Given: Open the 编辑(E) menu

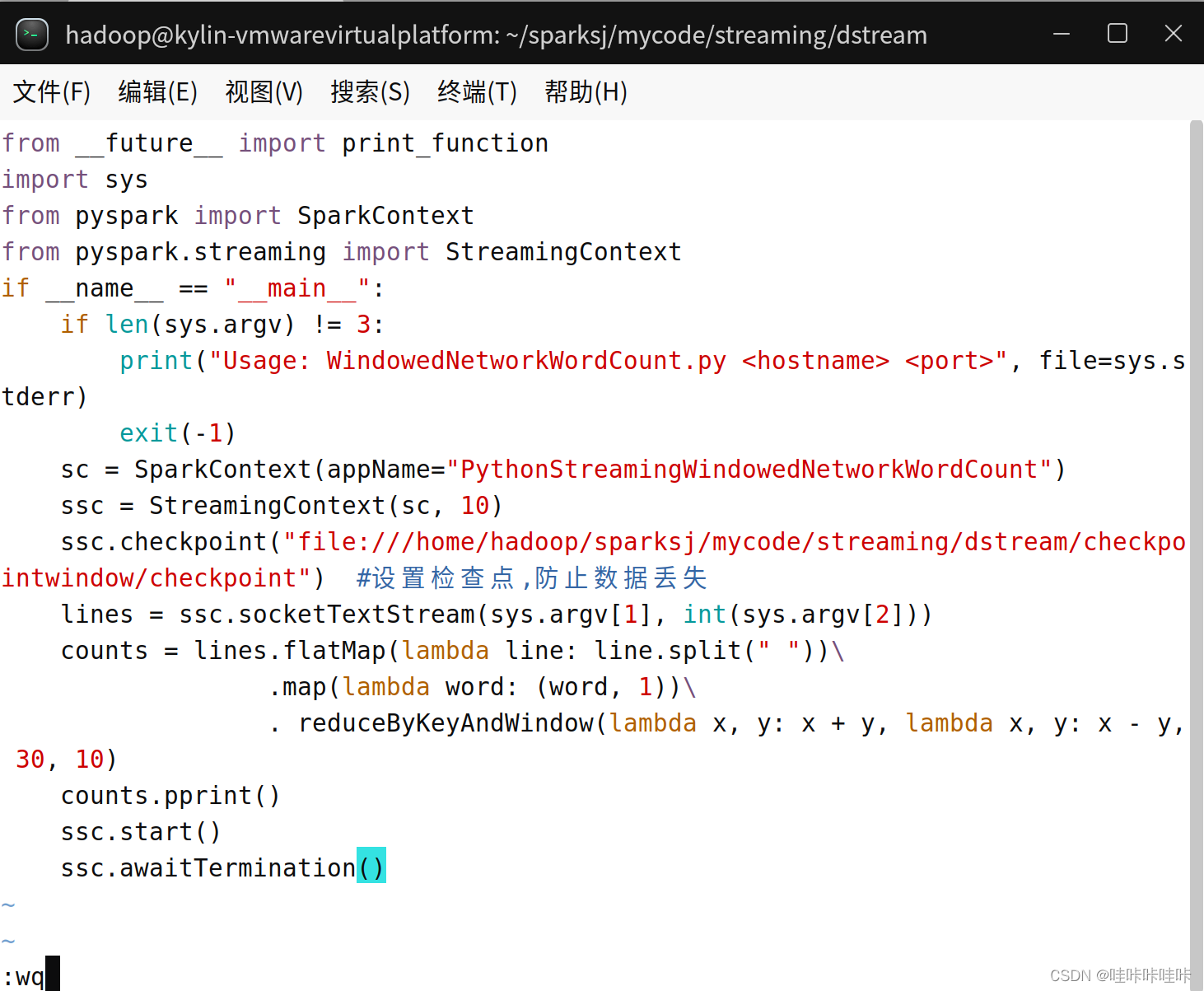Looking at the screenshot, I should pyautogui.click(x=157, y=92).
